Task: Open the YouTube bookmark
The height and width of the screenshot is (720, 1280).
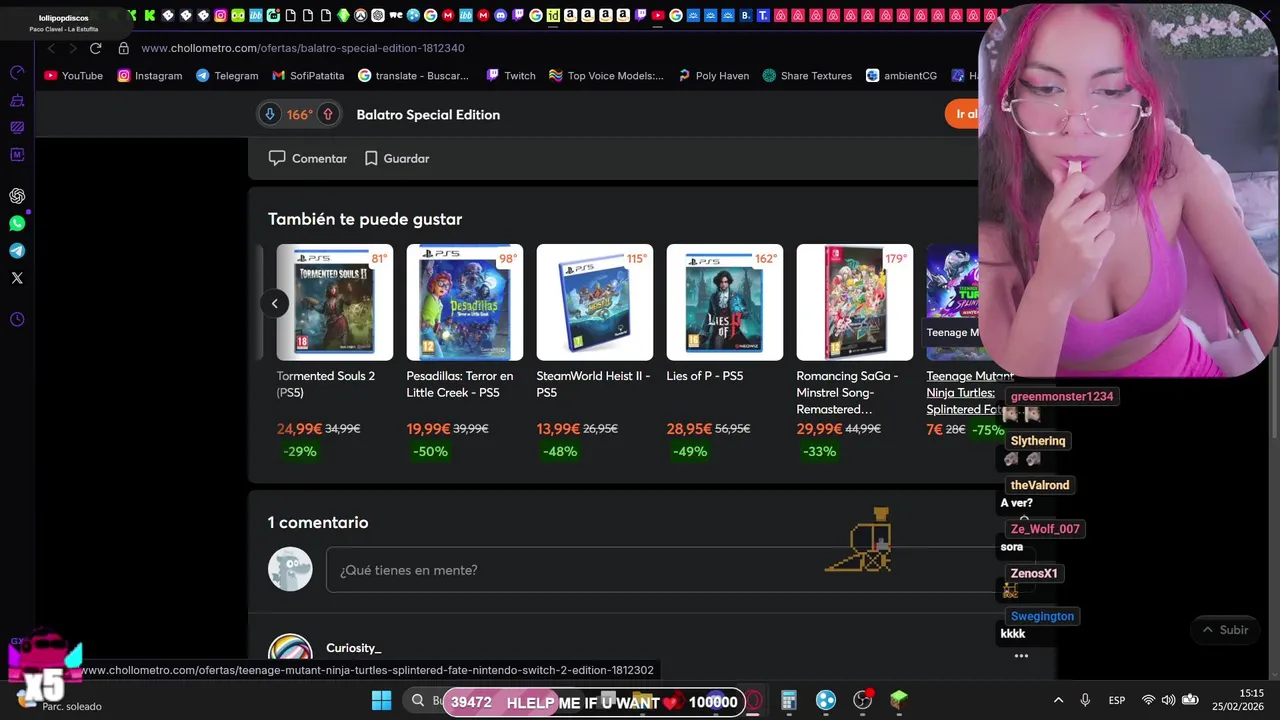Action: pyautogui.click(x=74, y=76)
